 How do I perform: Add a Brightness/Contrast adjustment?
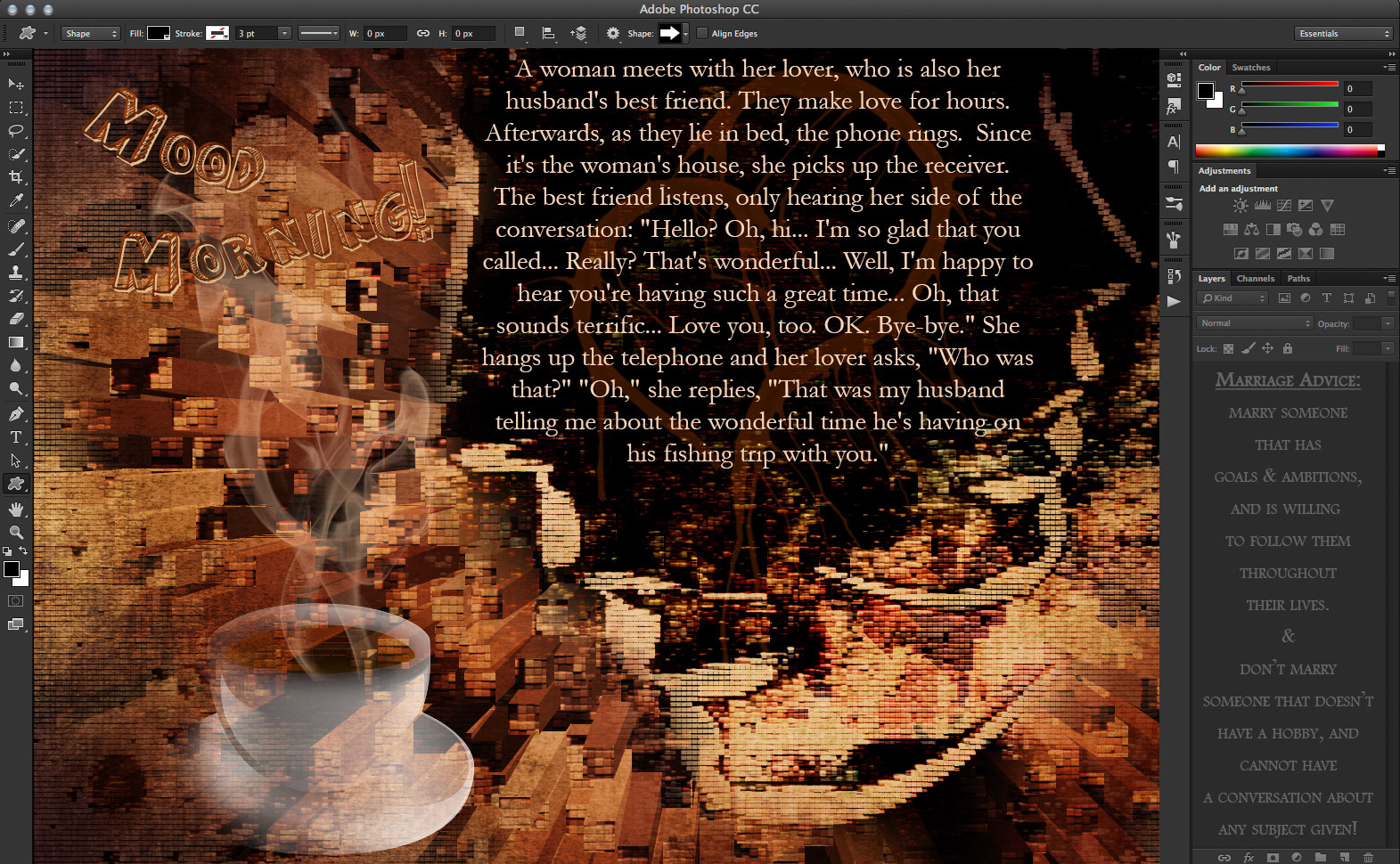pos(1240,206)
